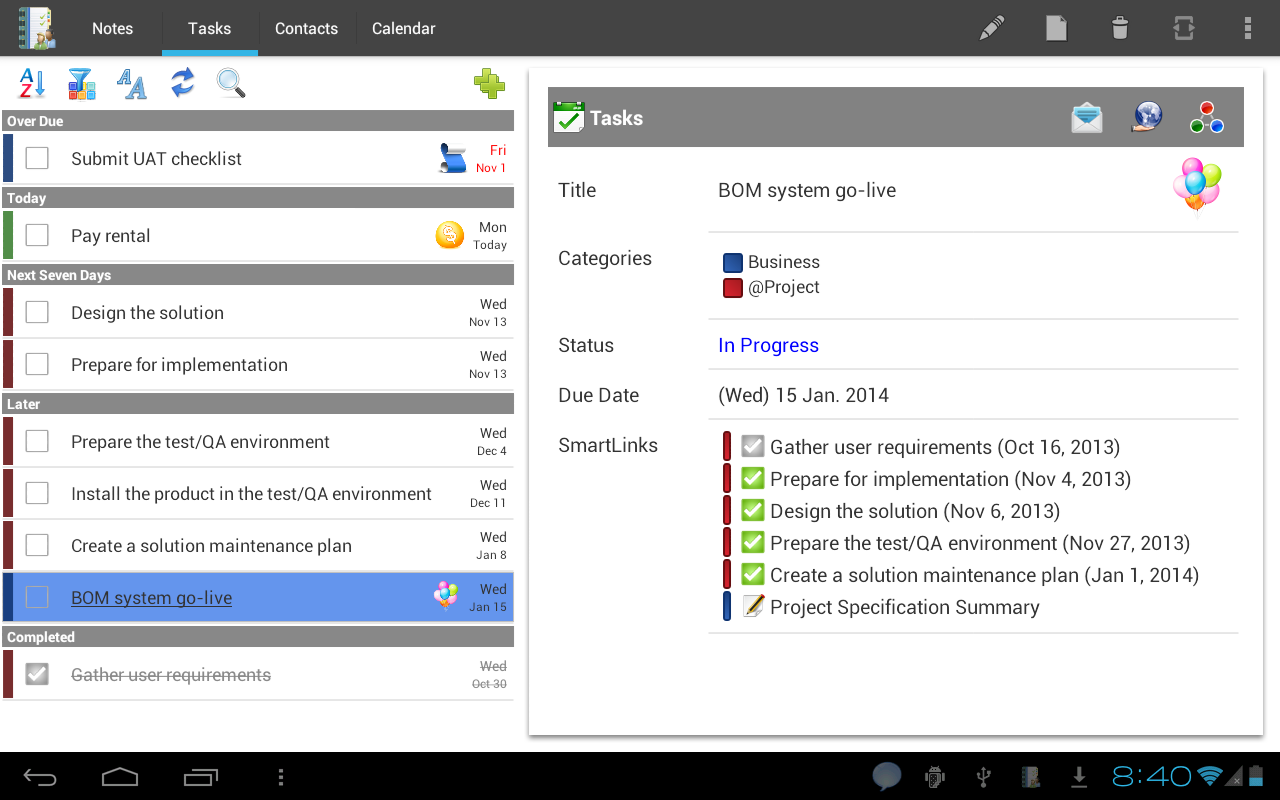1280x800 pixels.
Task: Check the Submit UAT checklist checkbox
Action: 37,158
